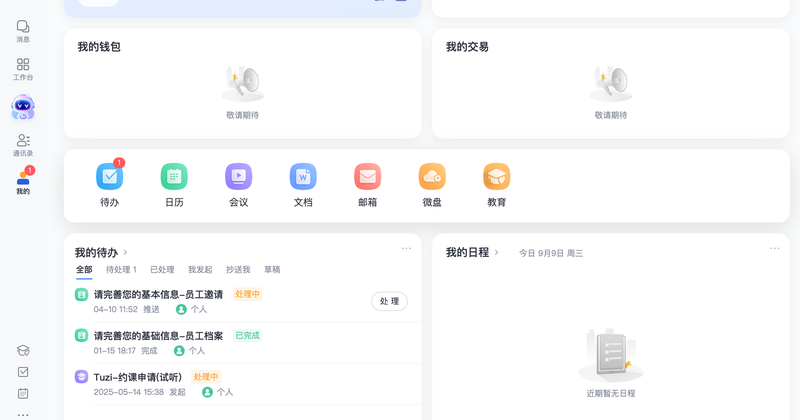
Task: Open the 教育 education app icon
Action: 496,177
